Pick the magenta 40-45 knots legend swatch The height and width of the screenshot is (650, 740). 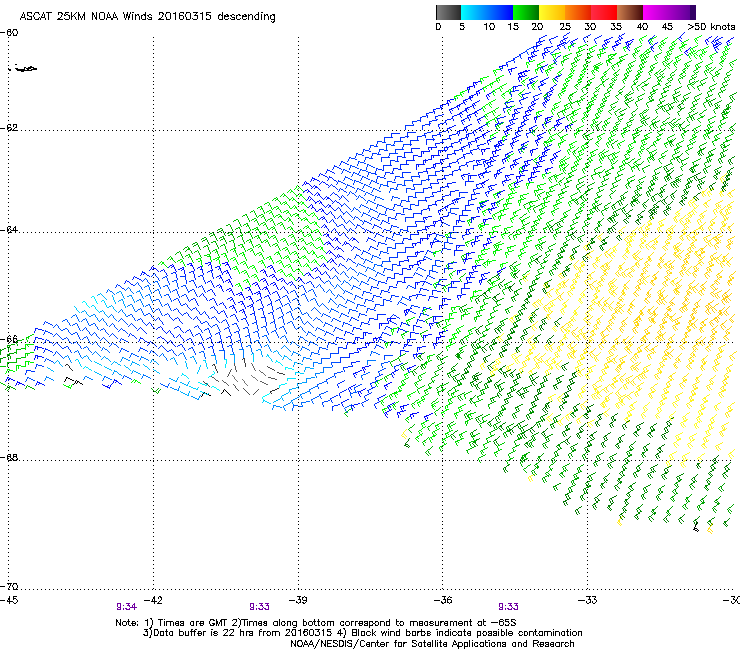[656, 12]
